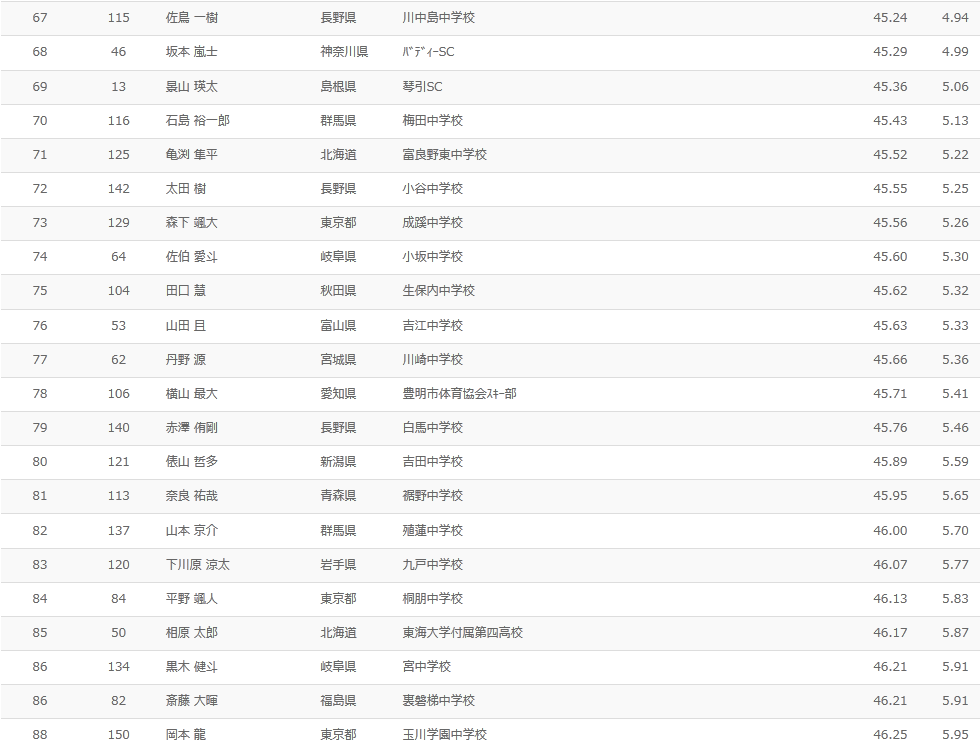Click the school 生保内中学校
The width and height of the screenshot is (980, 752).
pos(438,291)
